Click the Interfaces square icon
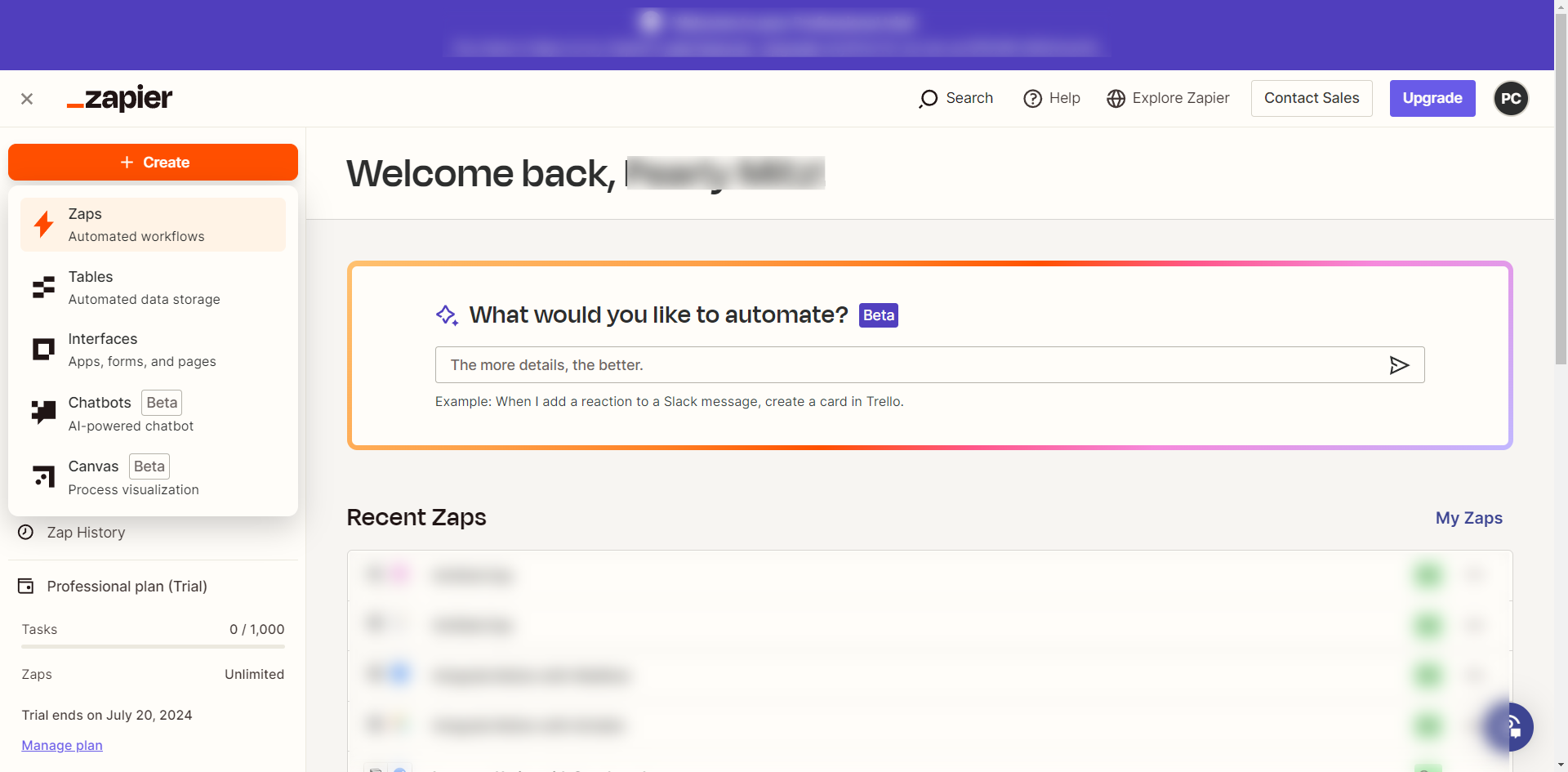The width and height of the screenshot is (1568, 772). click(43, 350)
